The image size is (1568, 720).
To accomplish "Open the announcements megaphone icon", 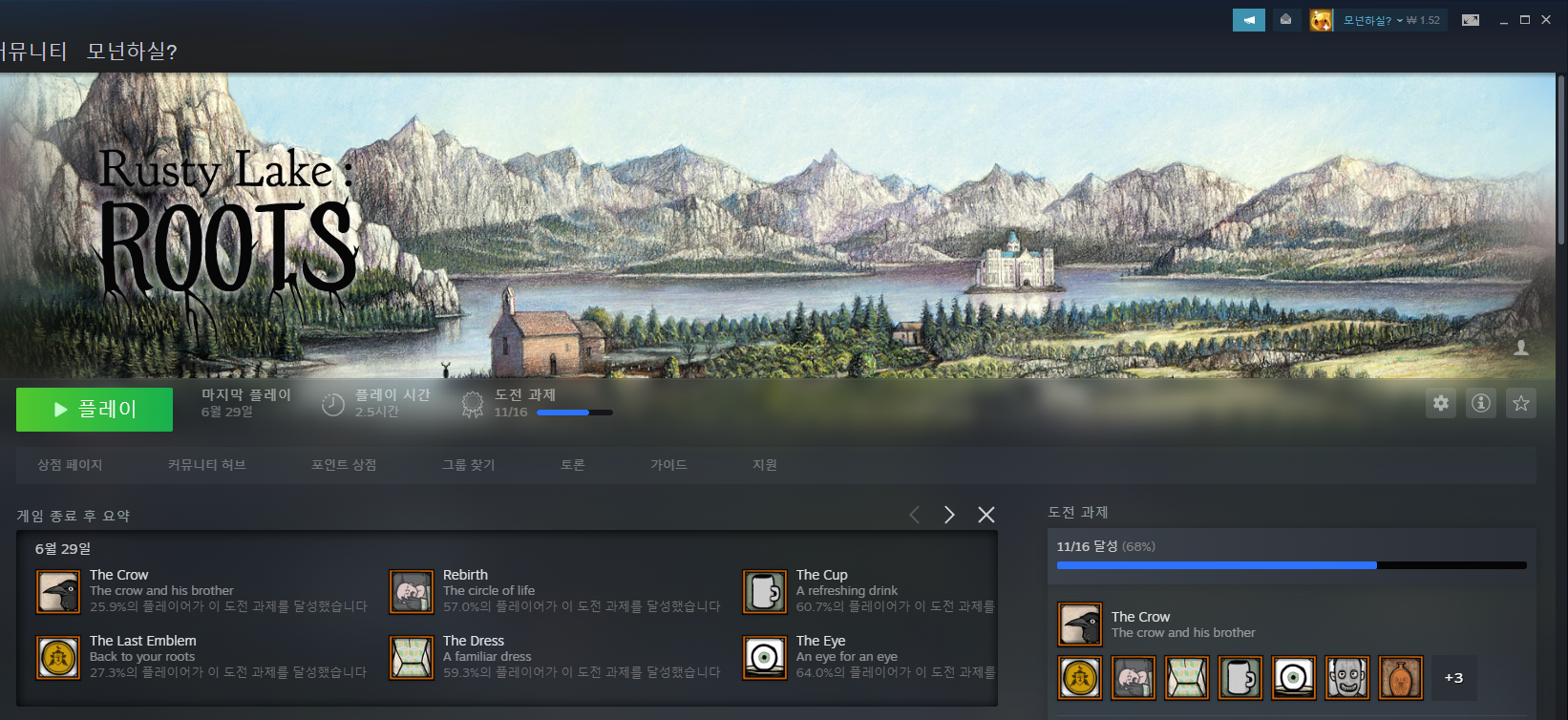I will click(x=1249, y=20).
